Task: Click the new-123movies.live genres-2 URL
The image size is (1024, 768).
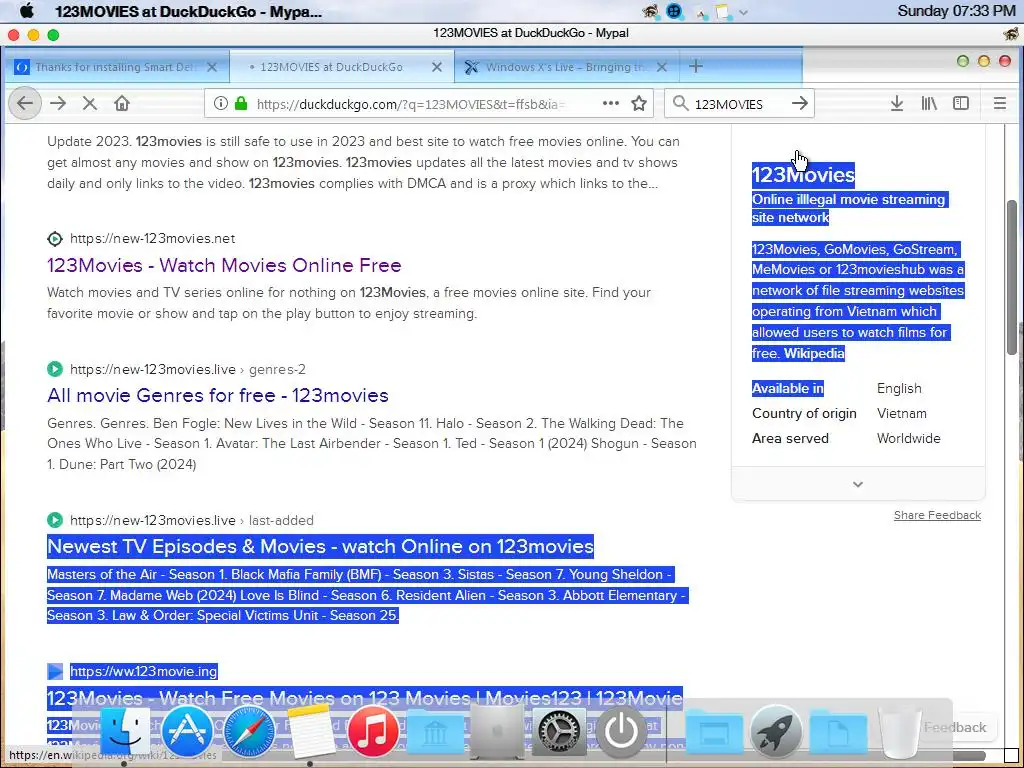Action: 187,369
